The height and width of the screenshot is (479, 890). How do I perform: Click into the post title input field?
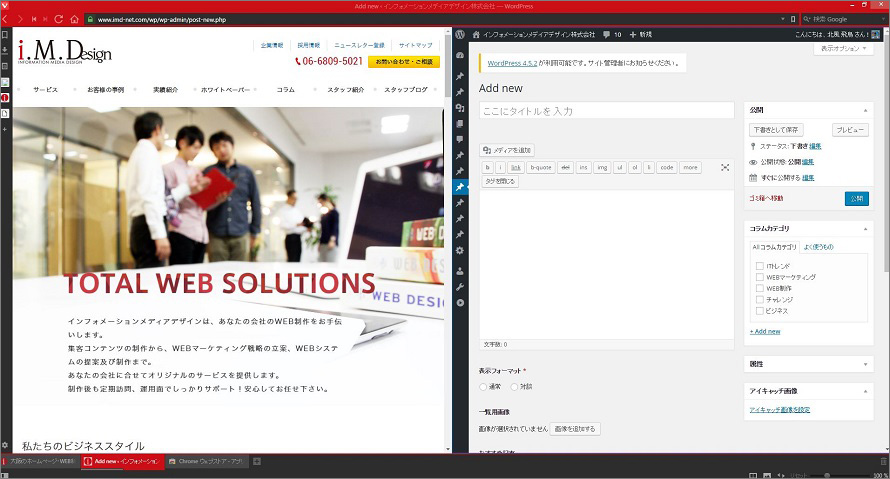pyautogui.click(x=606, y=111)
